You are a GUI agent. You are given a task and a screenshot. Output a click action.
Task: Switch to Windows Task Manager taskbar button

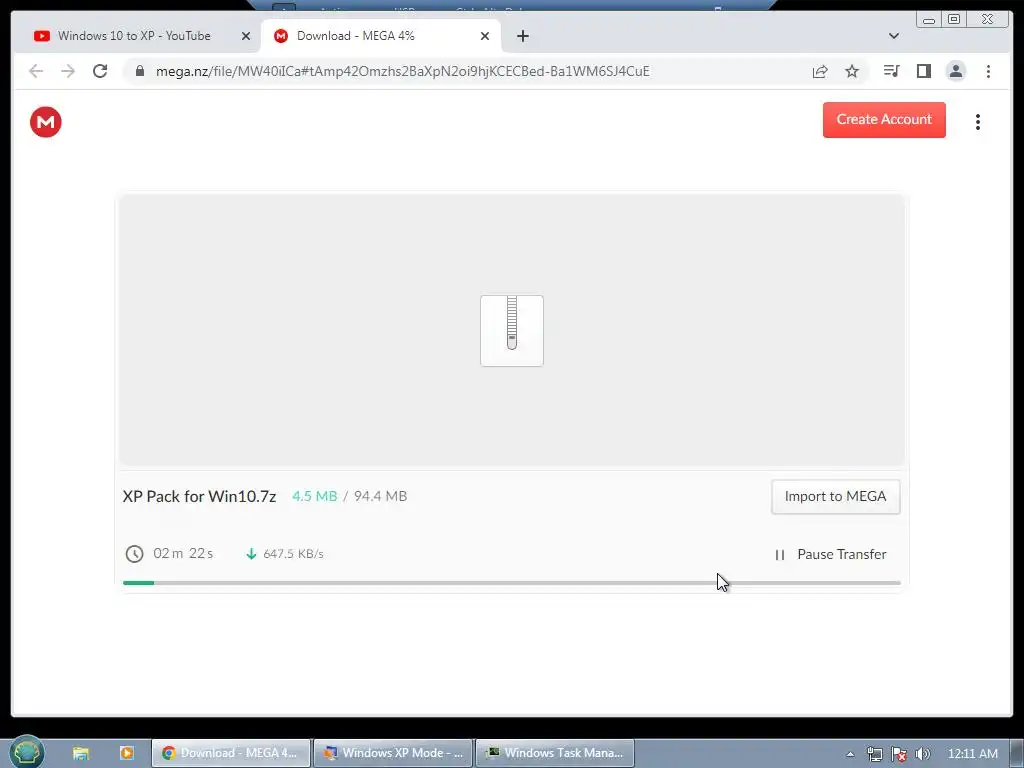pos(555,753)
